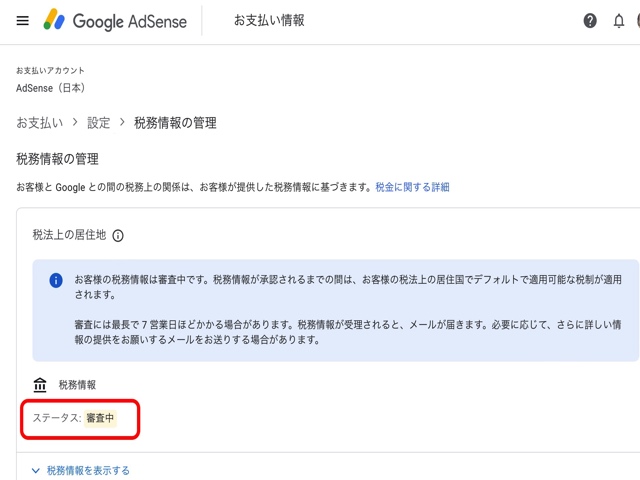This screenshot has width=640, height=480.
Task: Click the 審査中 status badge
Action: point(100,418)
